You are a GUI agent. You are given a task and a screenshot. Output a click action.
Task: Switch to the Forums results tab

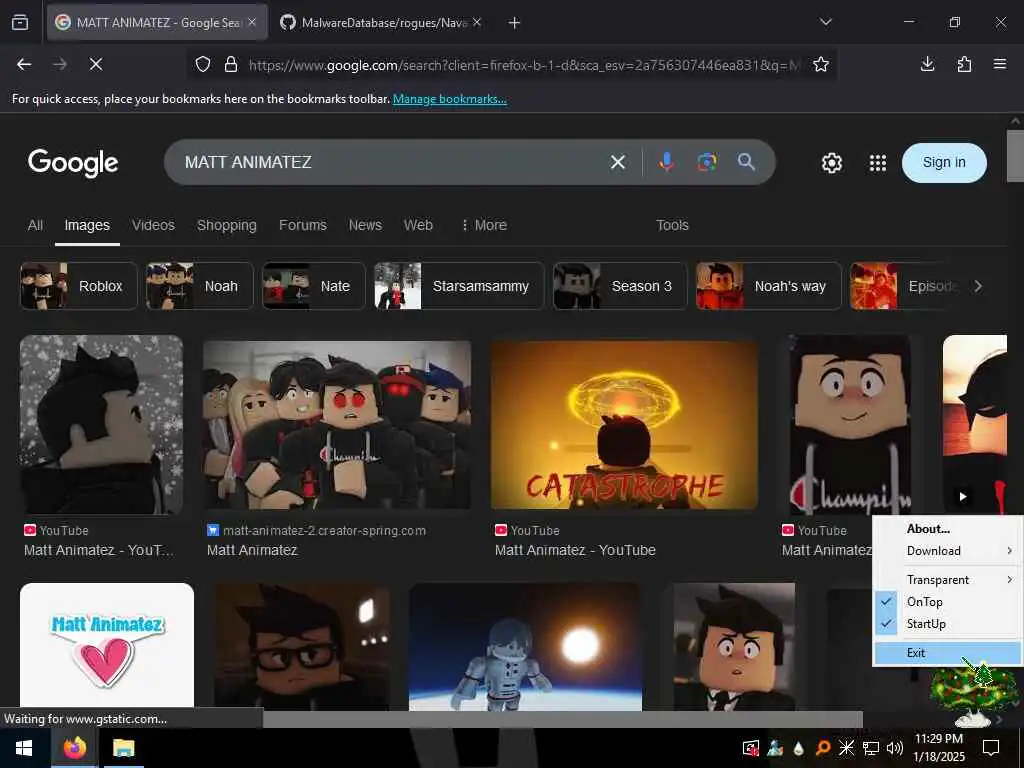302,225
